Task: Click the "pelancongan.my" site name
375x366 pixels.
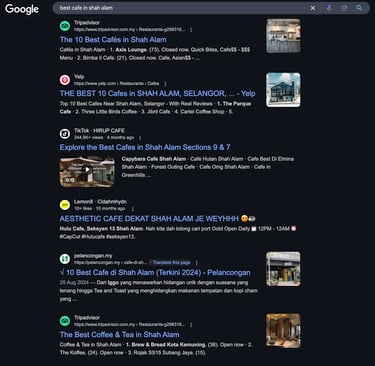Action: click(93, 256)
